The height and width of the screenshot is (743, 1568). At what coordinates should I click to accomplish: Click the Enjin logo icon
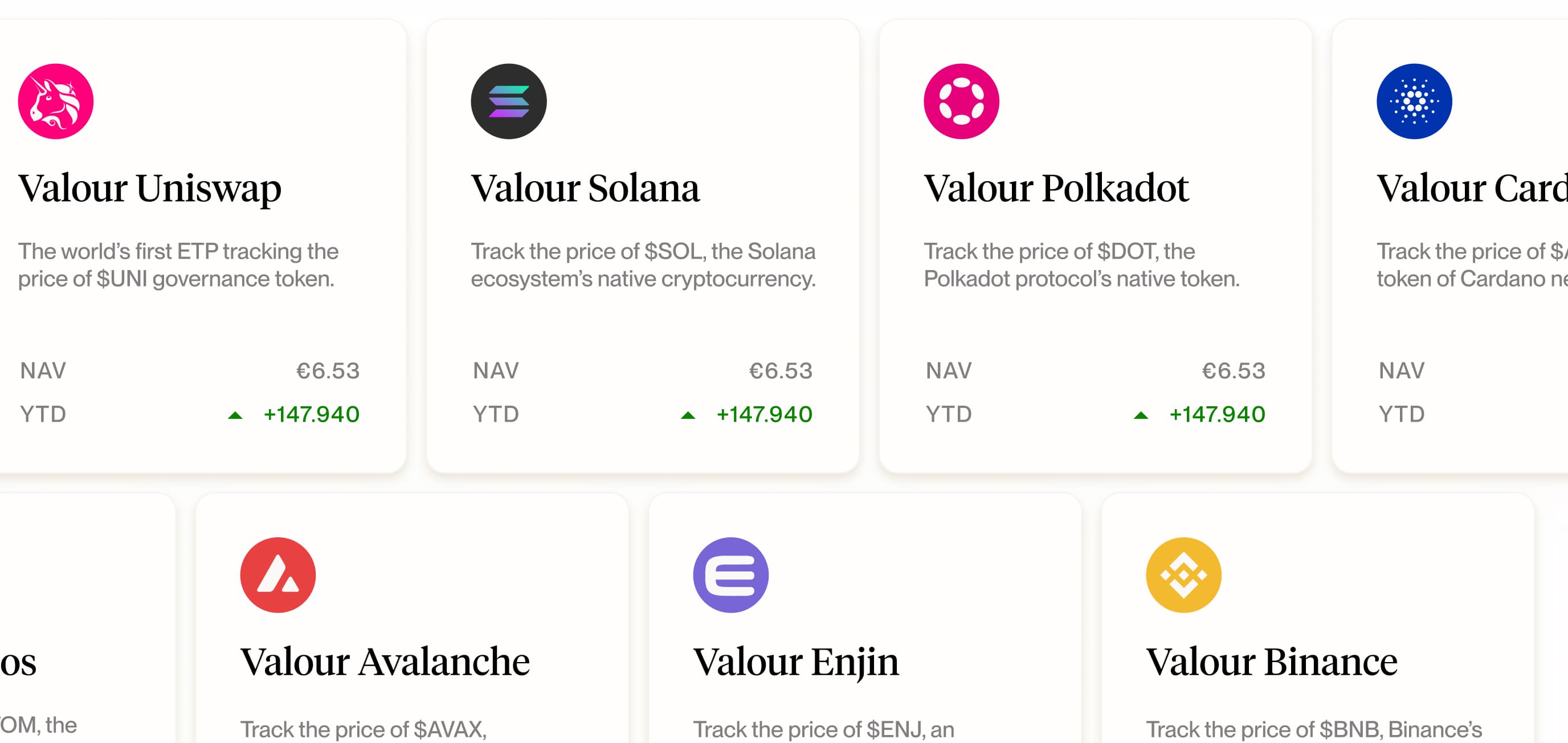pyautogui.click(x=730, y=575)
